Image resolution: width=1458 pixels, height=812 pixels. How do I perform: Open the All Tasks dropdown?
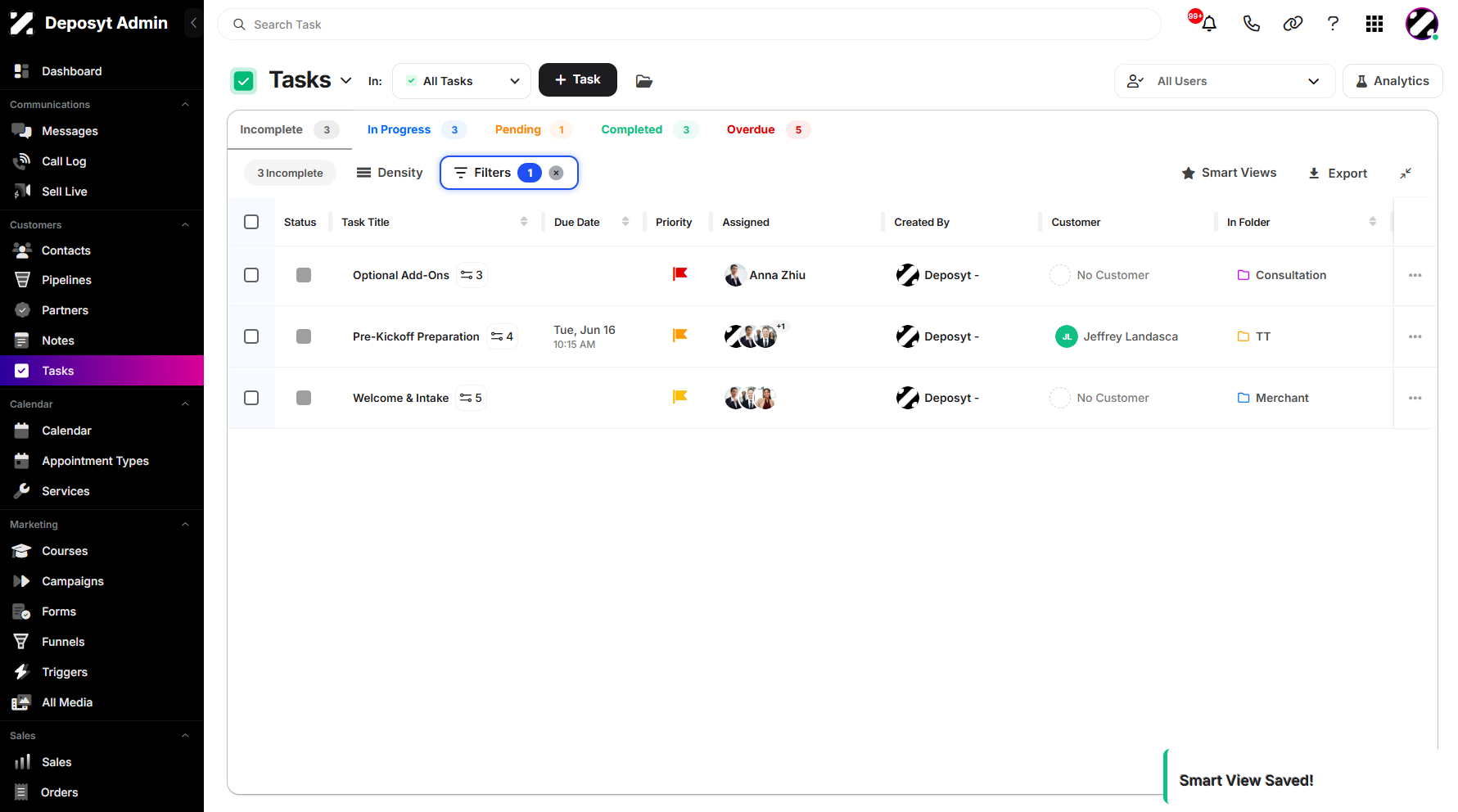click(462, 81)
